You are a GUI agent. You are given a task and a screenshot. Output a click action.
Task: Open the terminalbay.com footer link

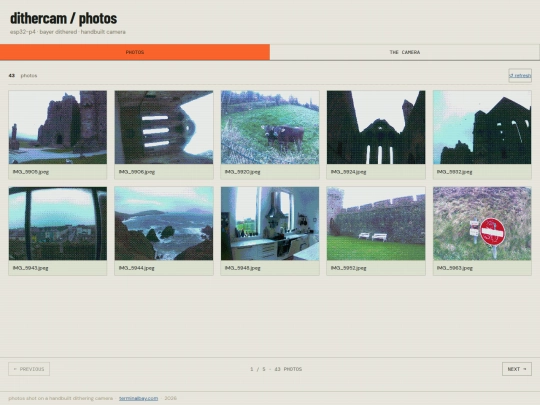pyautogui.click(x=138, y=398)
